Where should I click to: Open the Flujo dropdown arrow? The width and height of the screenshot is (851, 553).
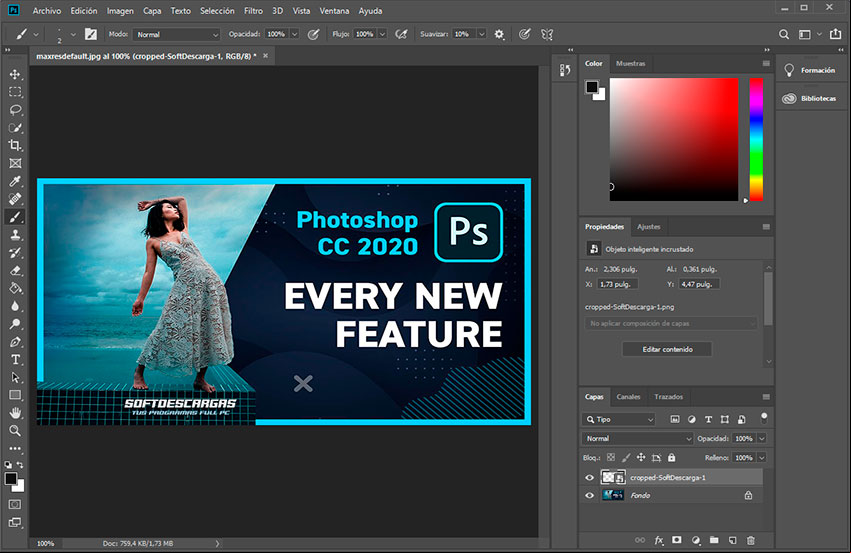383,34
